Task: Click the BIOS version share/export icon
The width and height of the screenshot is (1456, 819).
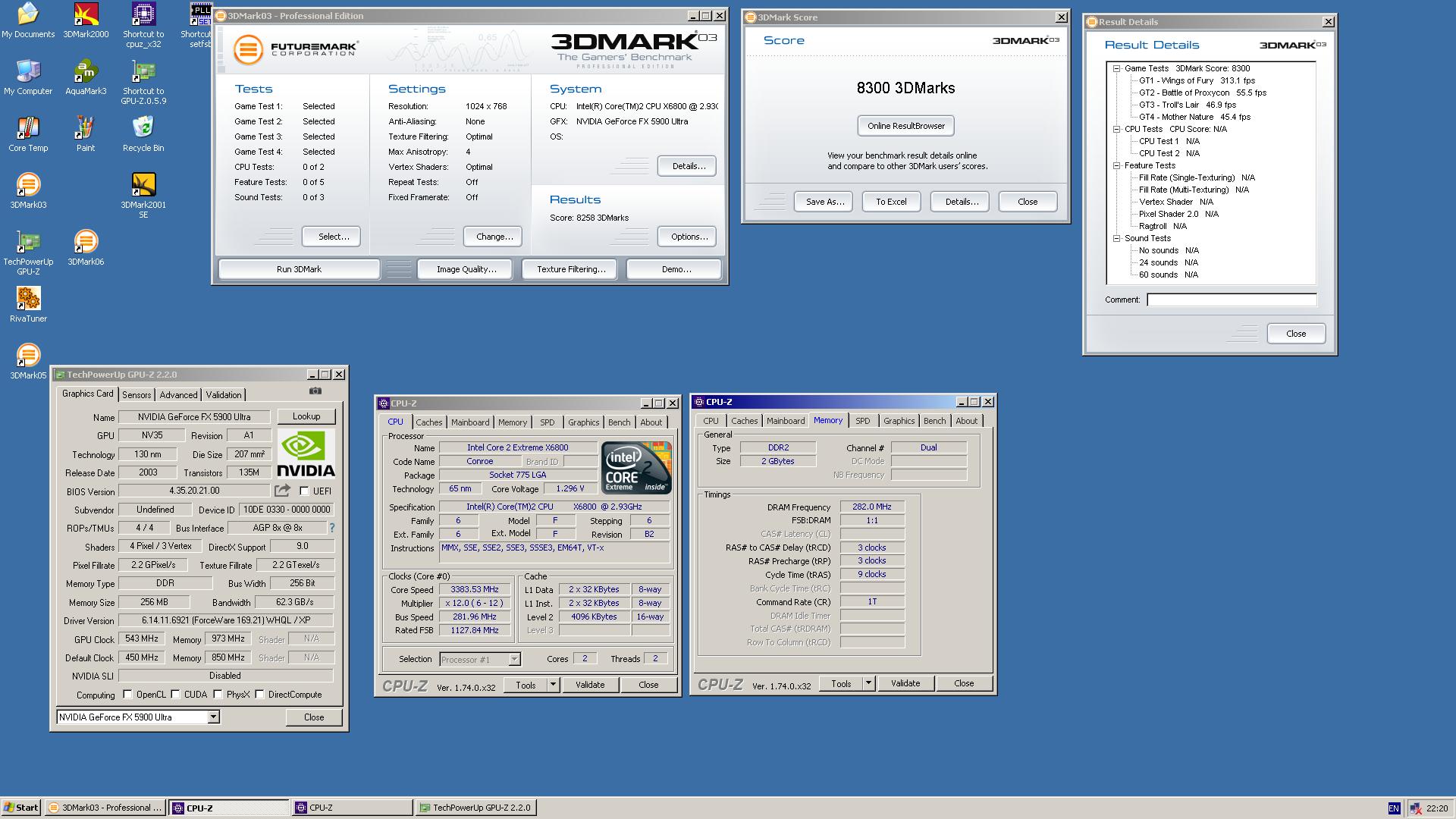Action: pos(282,491)
